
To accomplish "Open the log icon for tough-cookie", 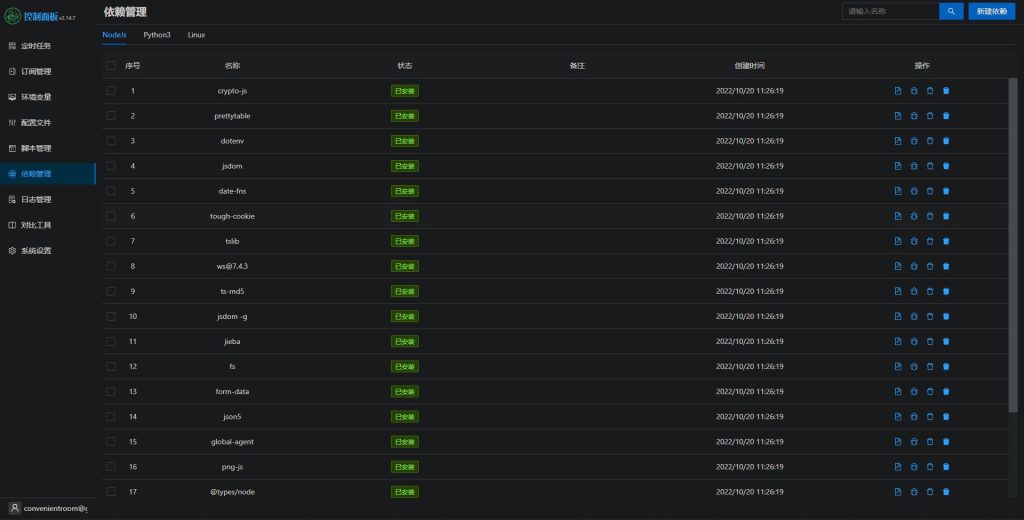I will tap(898, 216).
